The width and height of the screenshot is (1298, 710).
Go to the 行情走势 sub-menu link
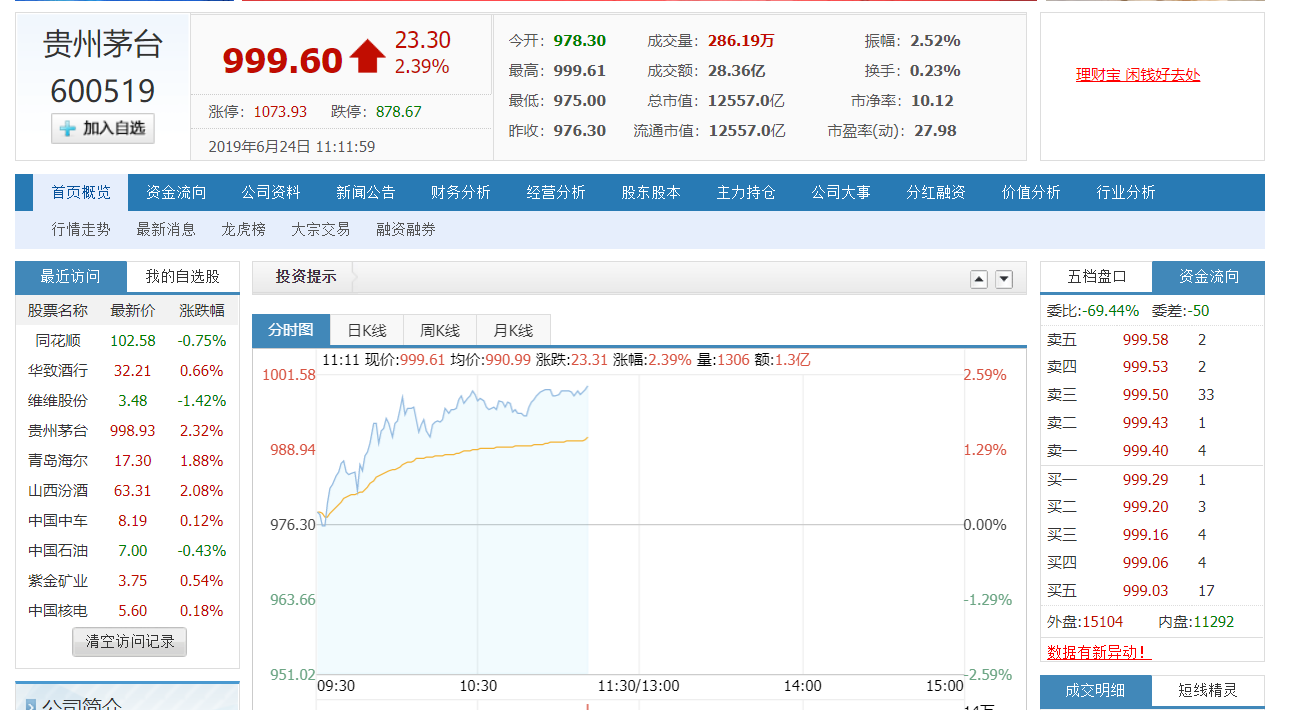[x=81, y=230]
